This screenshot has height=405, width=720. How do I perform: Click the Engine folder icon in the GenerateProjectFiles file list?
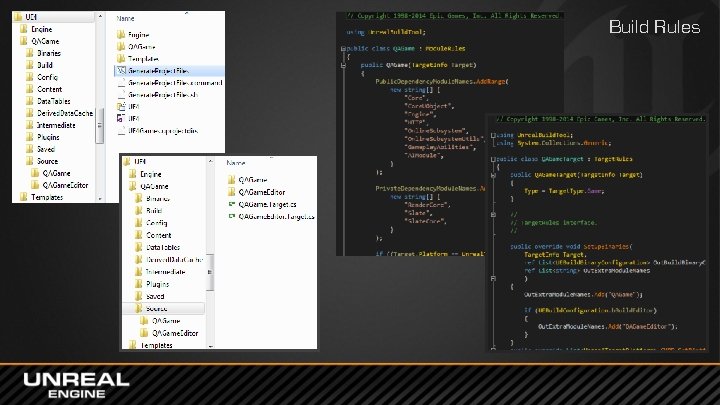pos(121,34)
